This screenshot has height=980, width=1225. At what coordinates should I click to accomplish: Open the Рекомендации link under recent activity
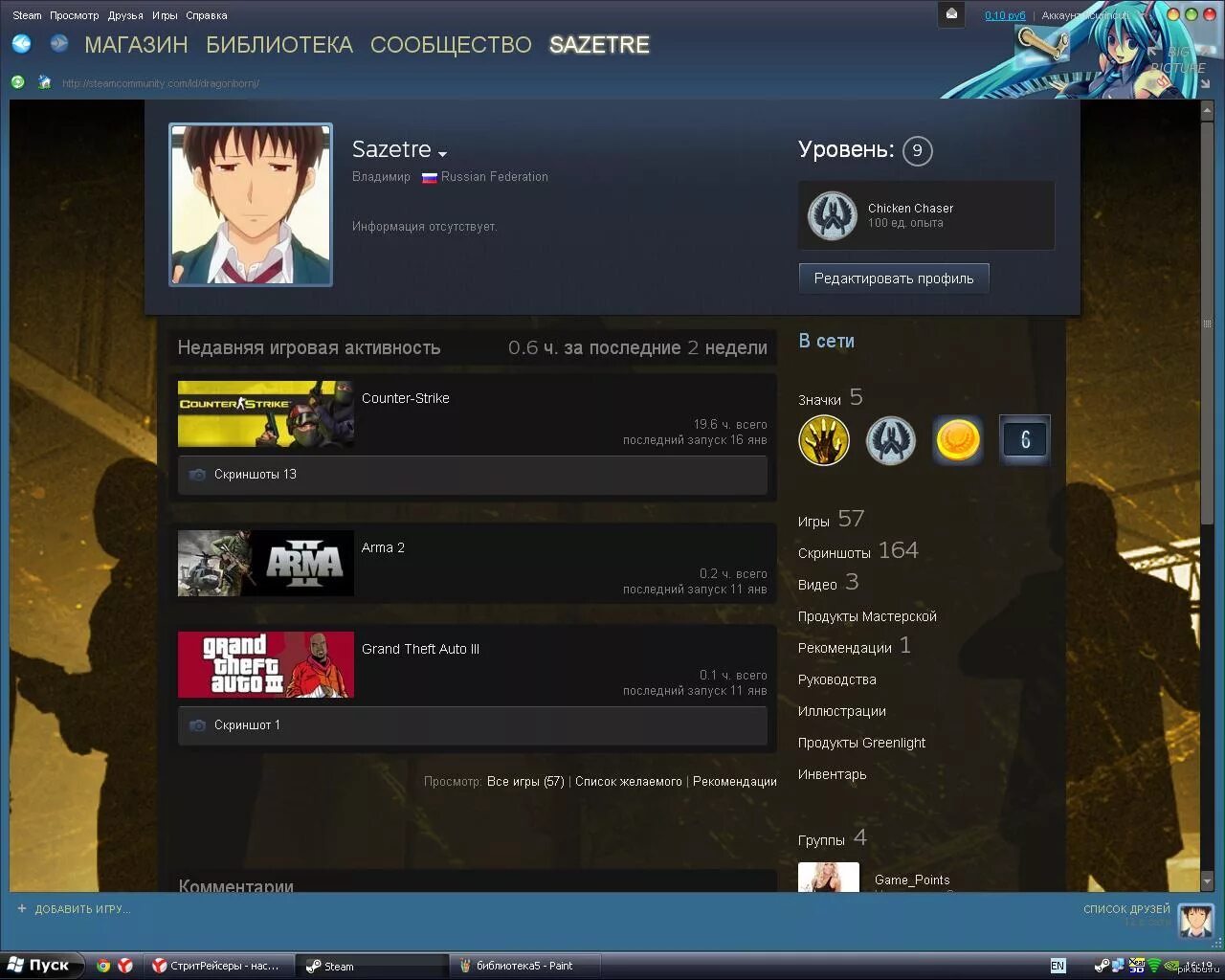[735, 782]
